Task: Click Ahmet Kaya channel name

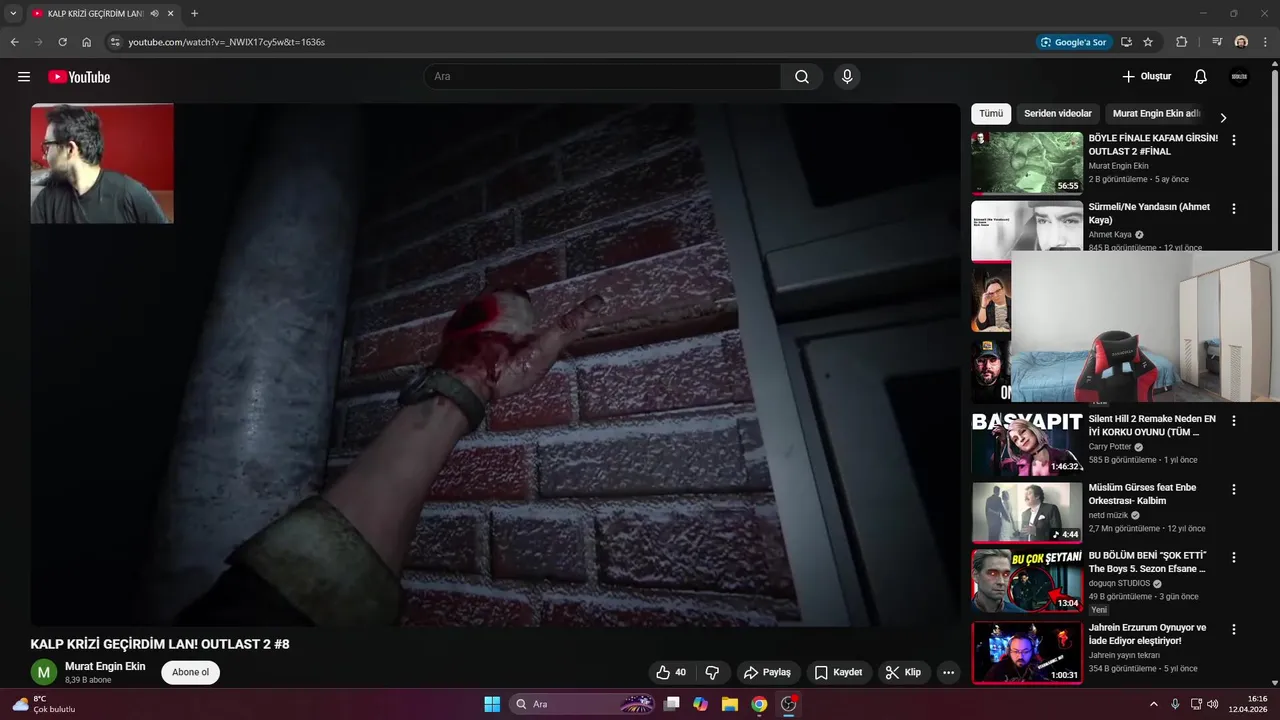Action: click(x=1110, y=235)
